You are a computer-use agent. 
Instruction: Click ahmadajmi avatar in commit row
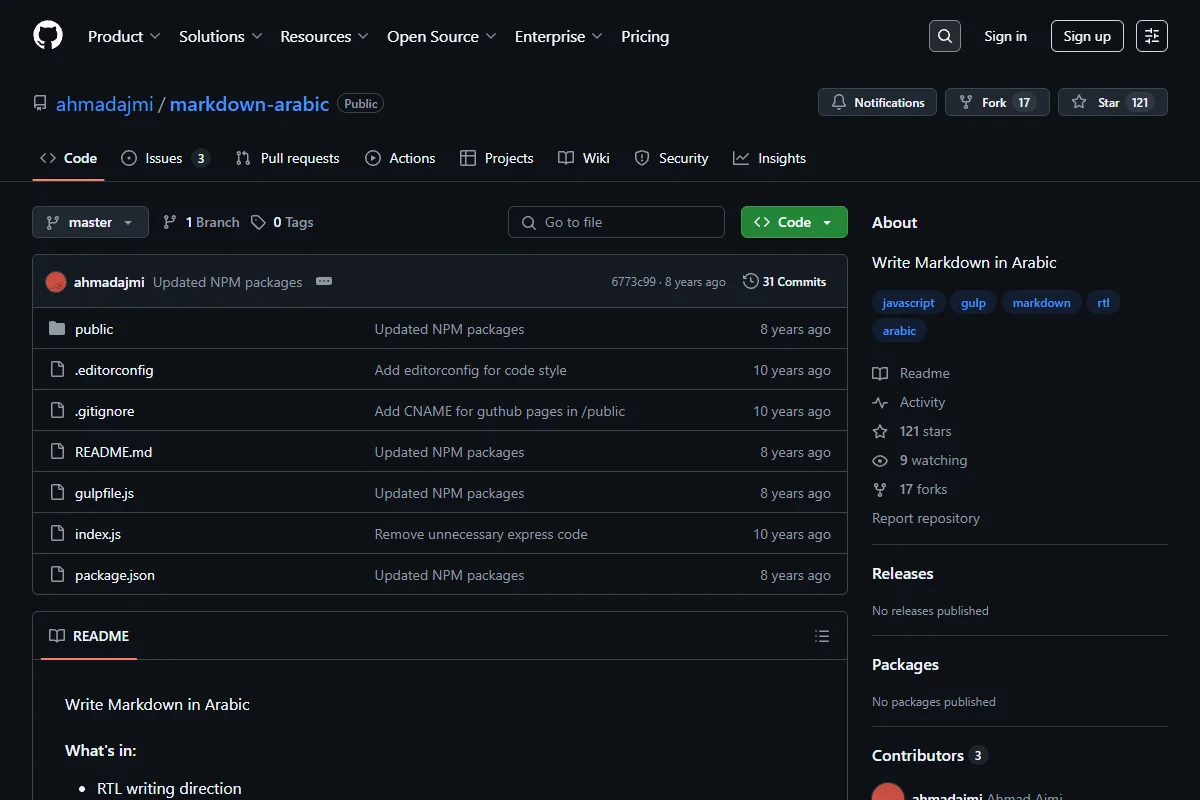[56, 282]
